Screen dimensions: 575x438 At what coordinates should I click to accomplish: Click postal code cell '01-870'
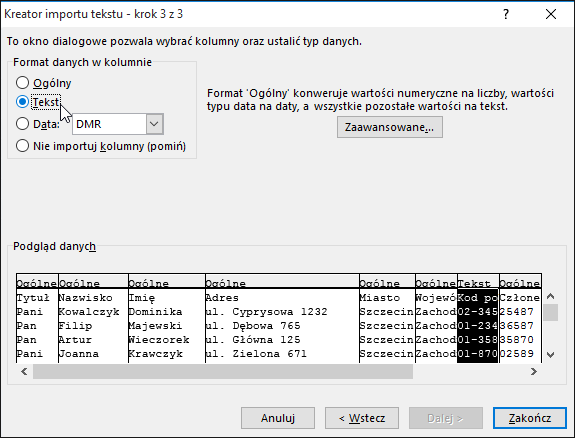pyautogui.click(x=478, y=354)
